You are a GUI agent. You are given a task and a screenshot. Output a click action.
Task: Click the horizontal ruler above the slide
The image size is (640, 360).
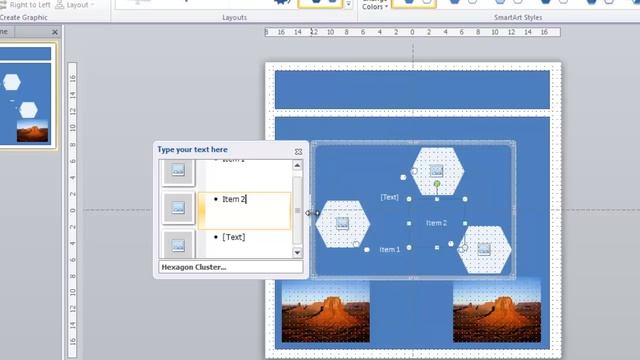[x=412, y=32]
